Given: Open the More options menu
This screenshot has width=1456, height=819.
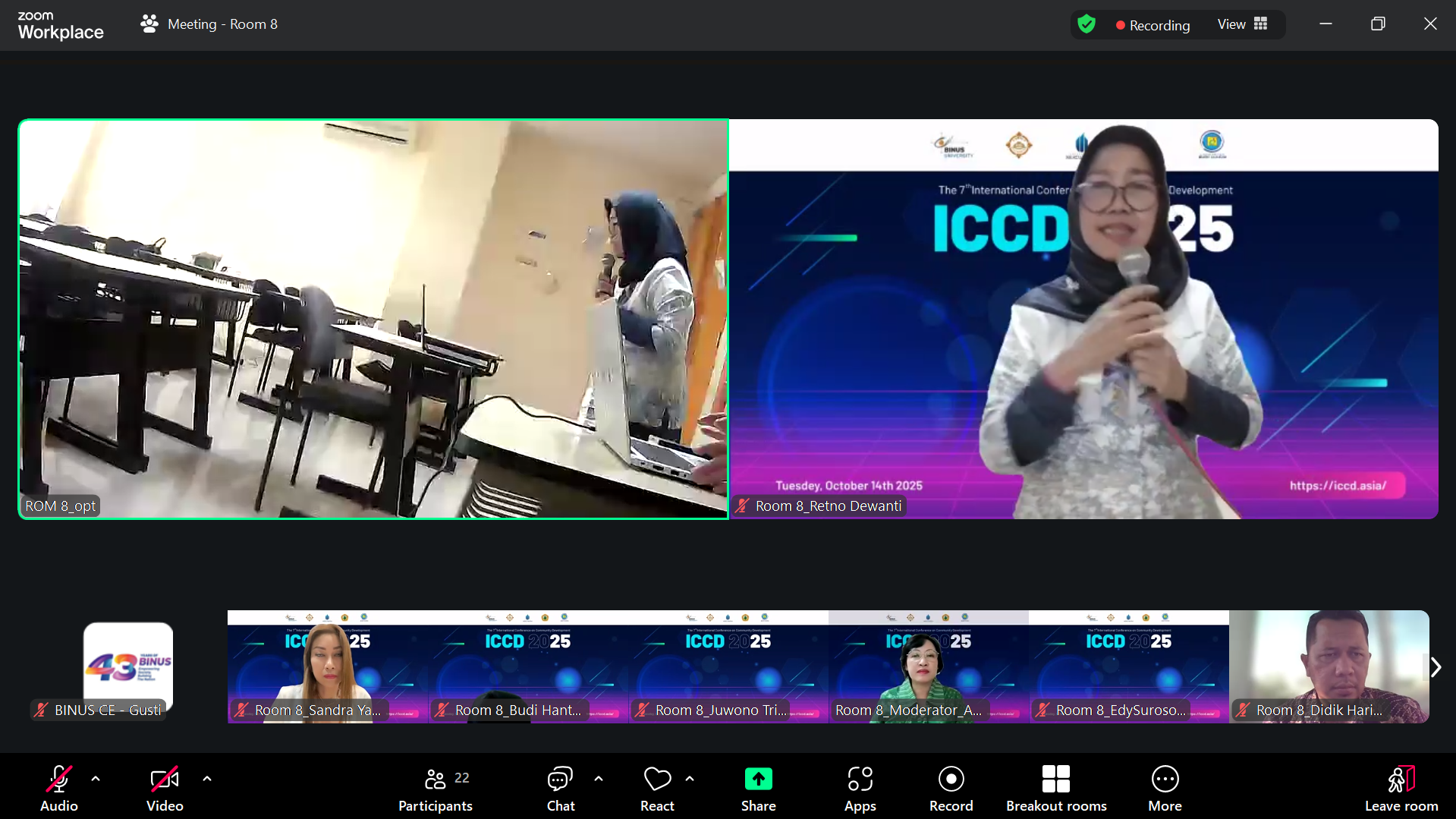Looking at the screenshot, I should 1165,789.
